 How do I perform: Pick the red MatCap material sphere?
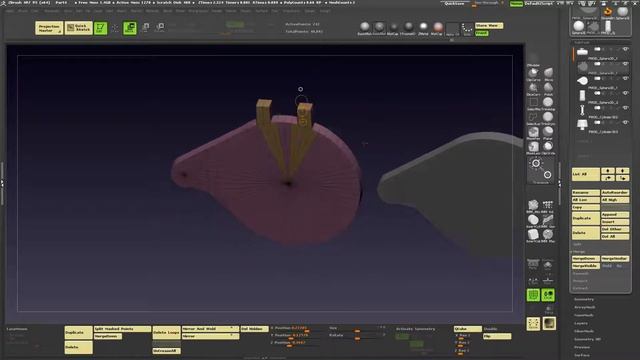(x=438, y=28)
